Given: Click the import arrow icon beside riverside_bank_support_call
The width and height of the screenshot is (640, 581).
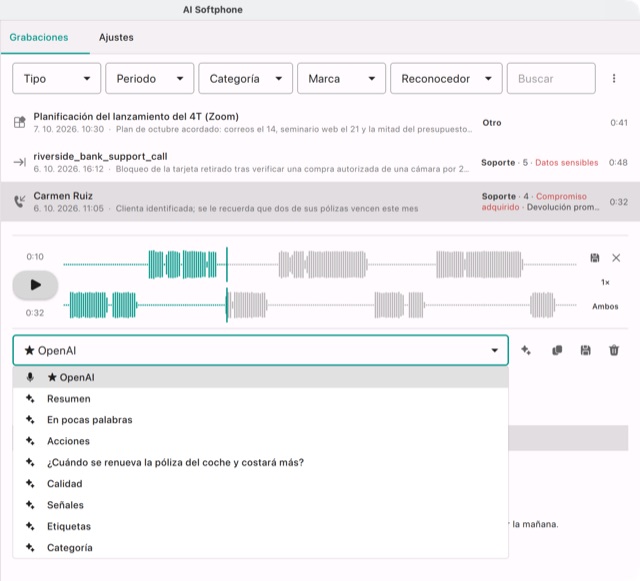Looking at the screenshot, I should coord(20,163).
